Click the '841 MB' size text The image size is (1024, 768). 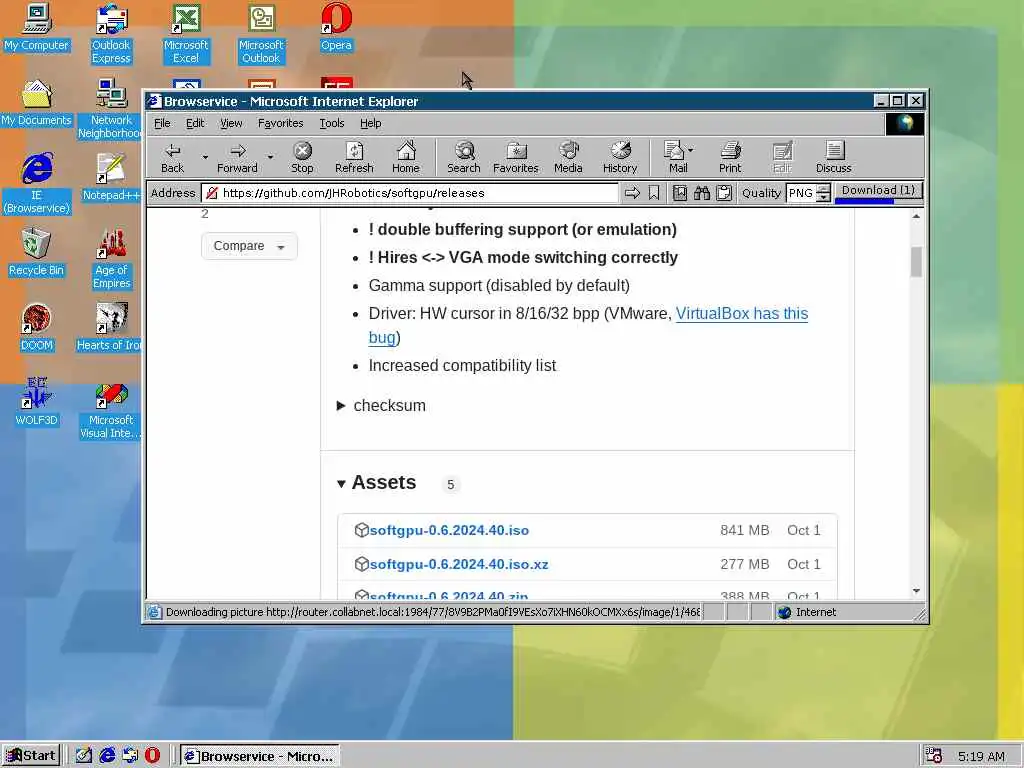pos(744,530)
